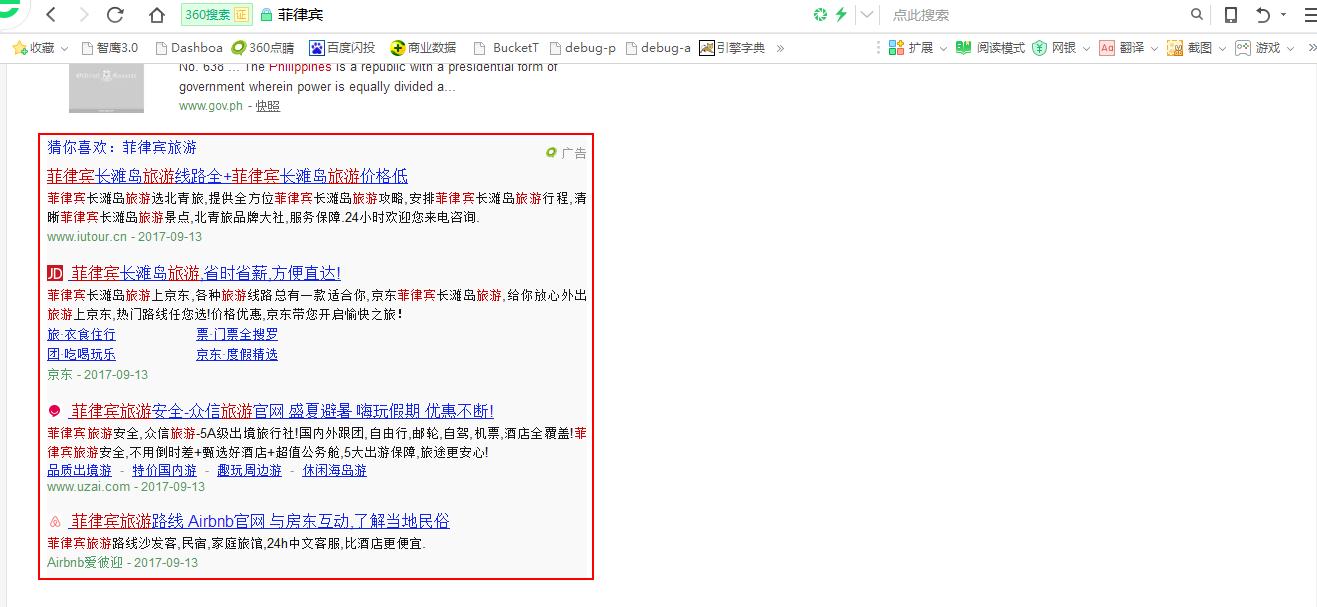Click the undo restore-closed-page icon
Image resolution: width=1317 pixels, height=607 pixels.
coord(1263,15)
